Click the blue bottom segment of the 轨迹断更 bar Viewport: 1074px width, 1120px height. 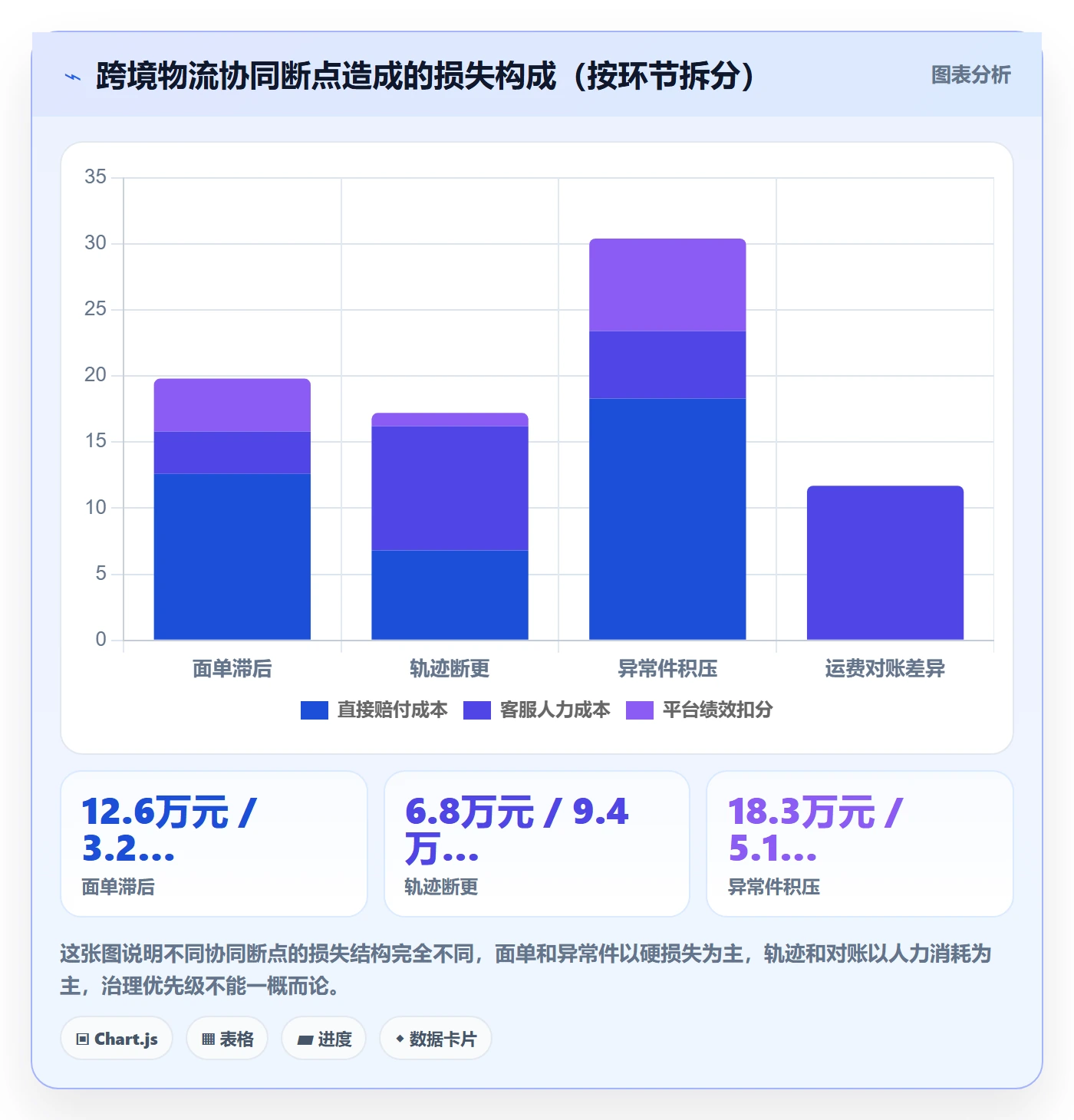[x=450, y=595]
